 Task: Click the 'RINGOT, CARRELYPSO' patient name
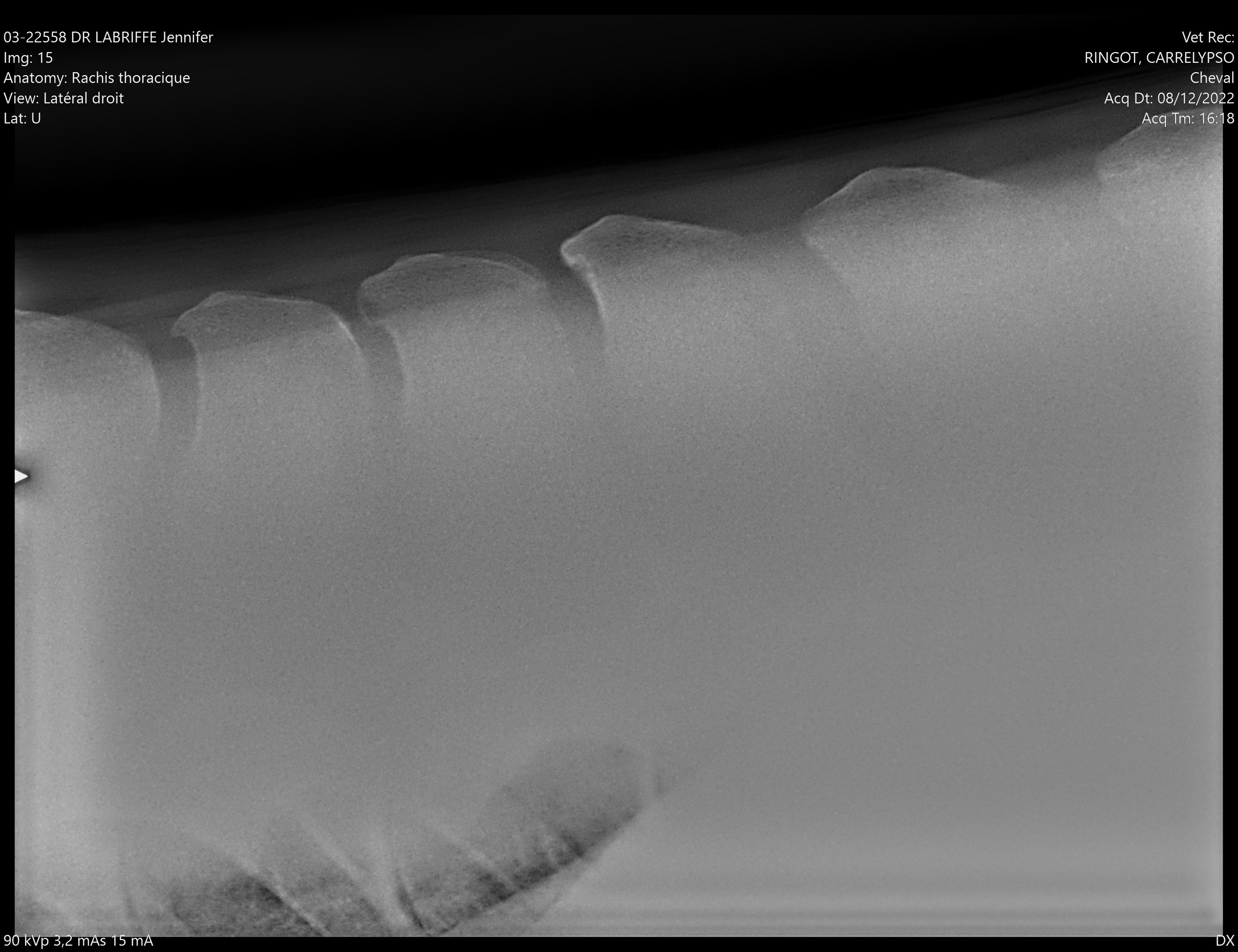[1159, 58]
